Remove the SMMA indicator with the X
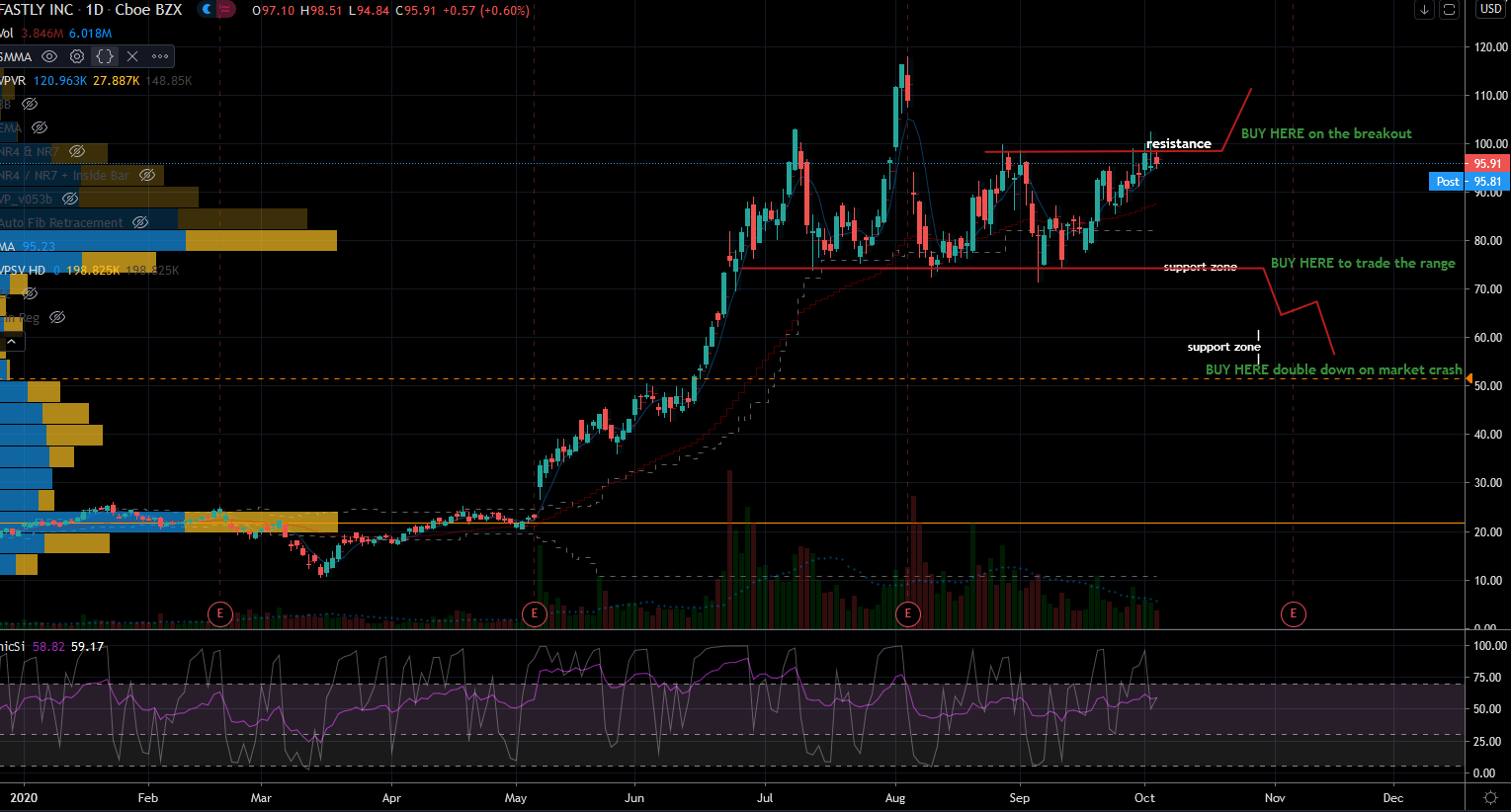This screenshot has height=812, width=1511. coord(132,57)
